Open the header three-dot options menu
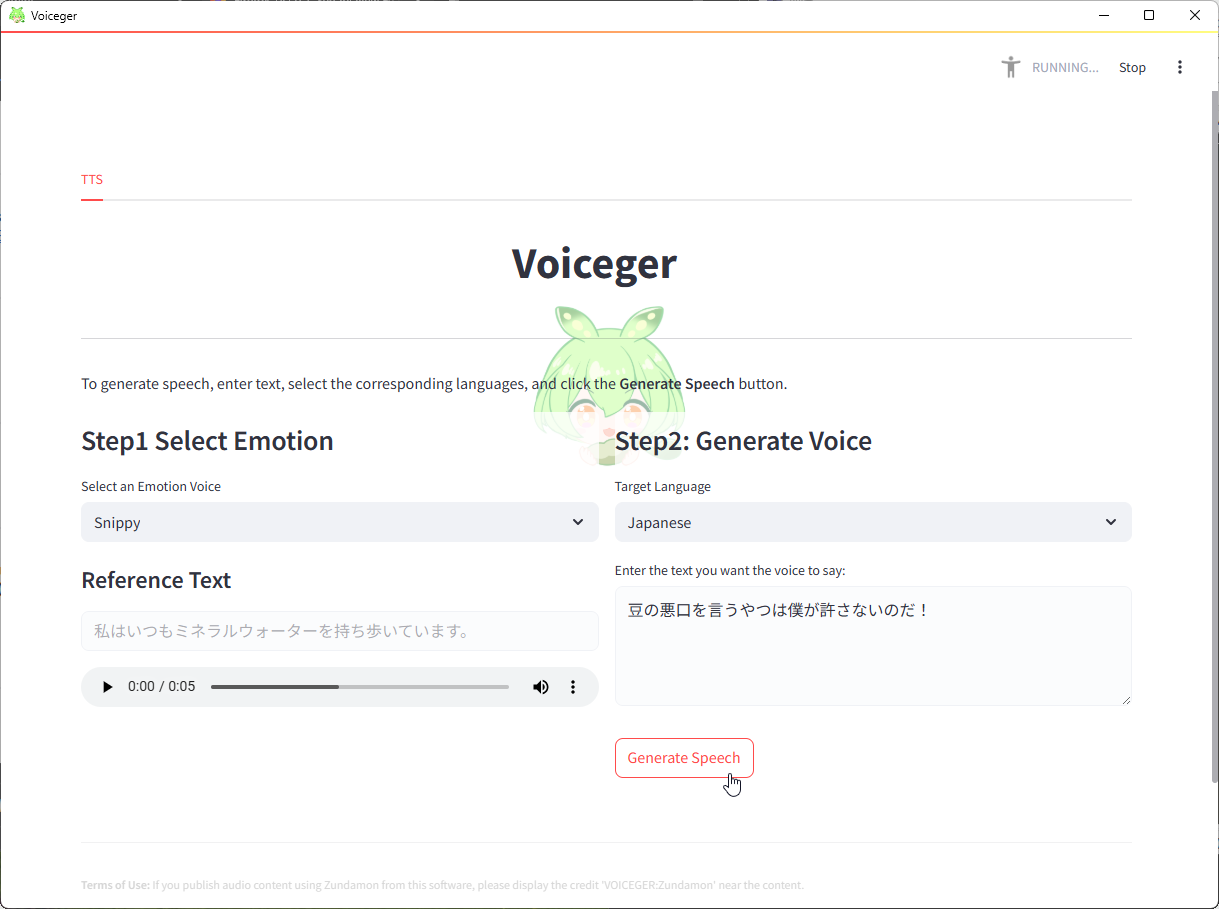1219x909 pixels. point(1180,66)
